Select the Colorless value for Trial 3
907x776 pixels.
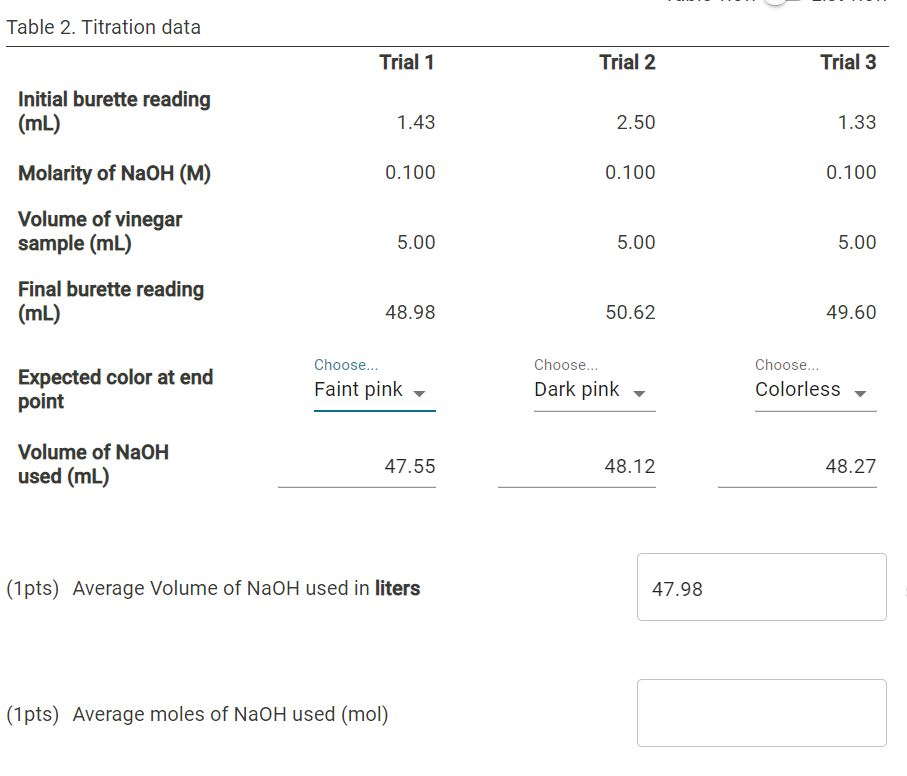pos(799,390)
